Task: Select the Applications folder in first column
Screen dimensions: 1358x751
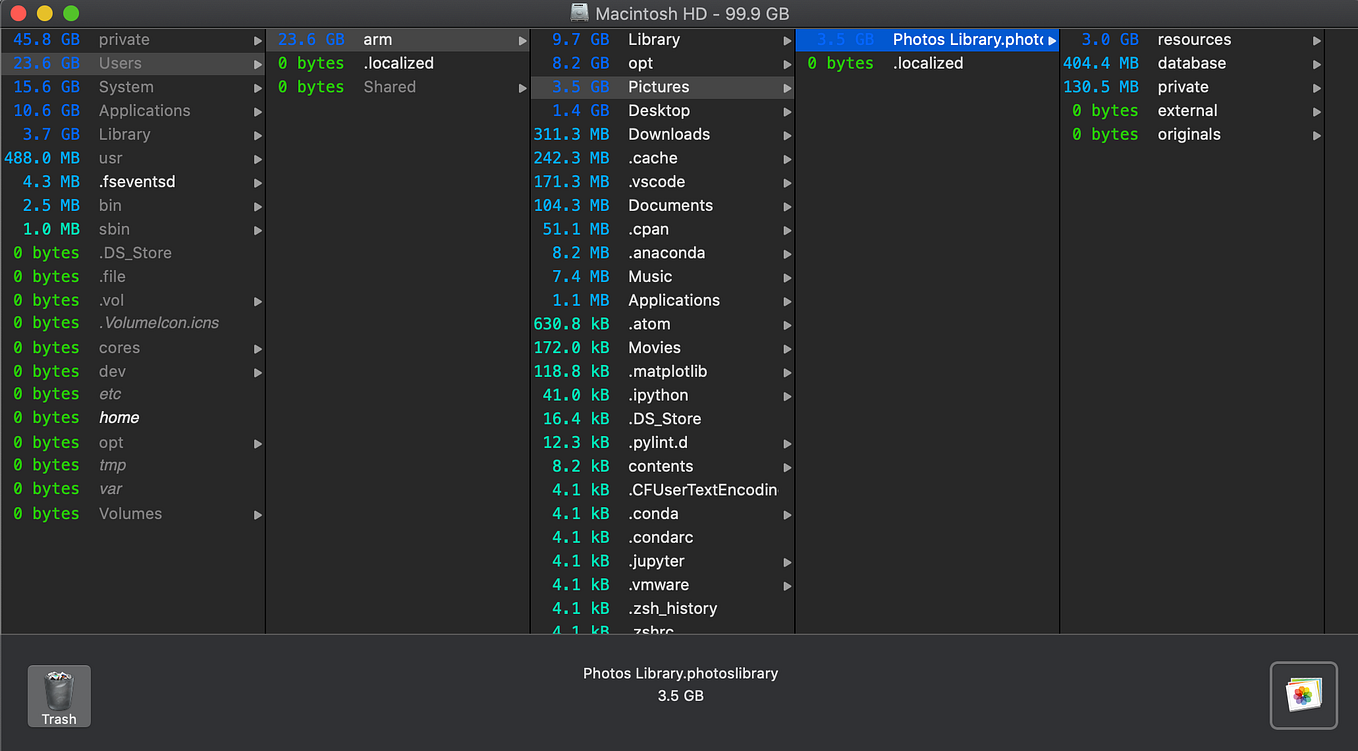Action: pyautogui.click(x=133, y=111)
